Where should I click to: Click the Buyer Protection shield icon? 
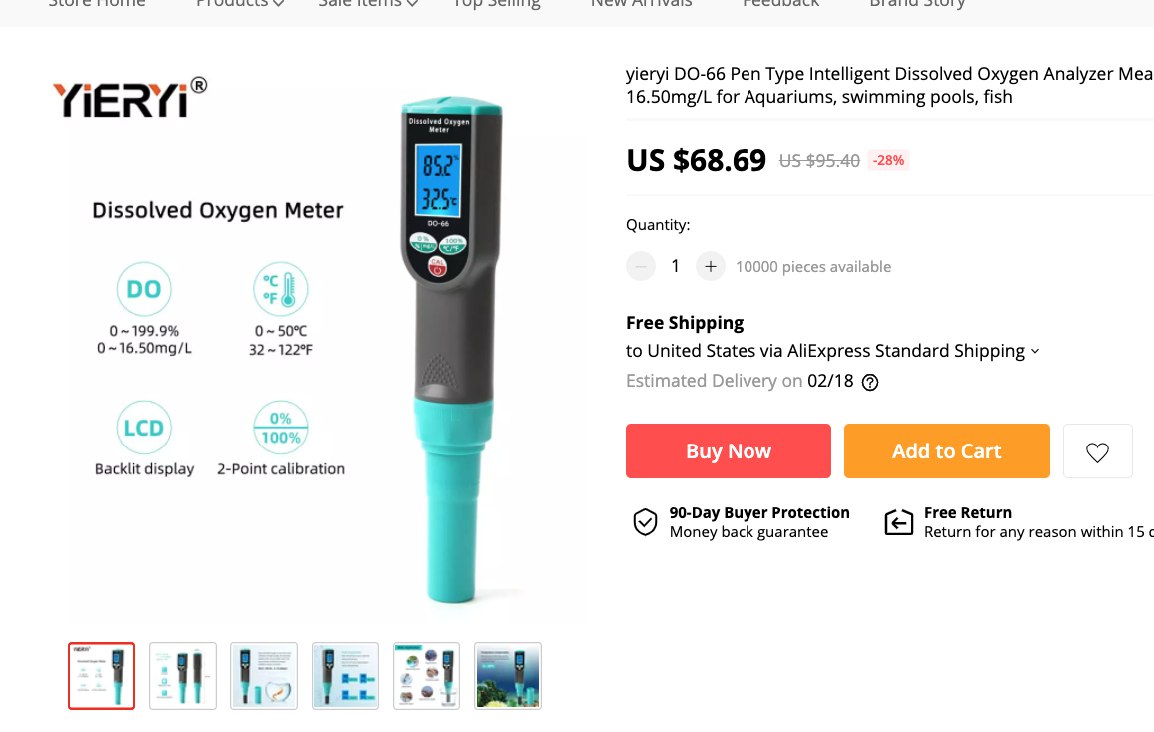[x=645, y=522]
